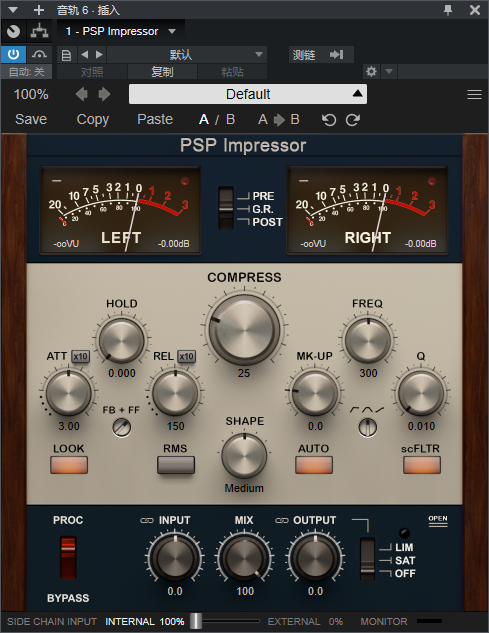The image size is (489, 633).
Task: Toggle the REL x10 button
Action: click(186, 356)
